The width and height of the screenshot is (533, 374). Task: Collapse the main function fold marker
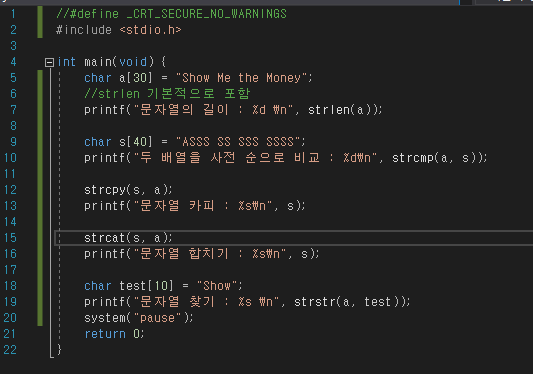(x=49, y=62)
